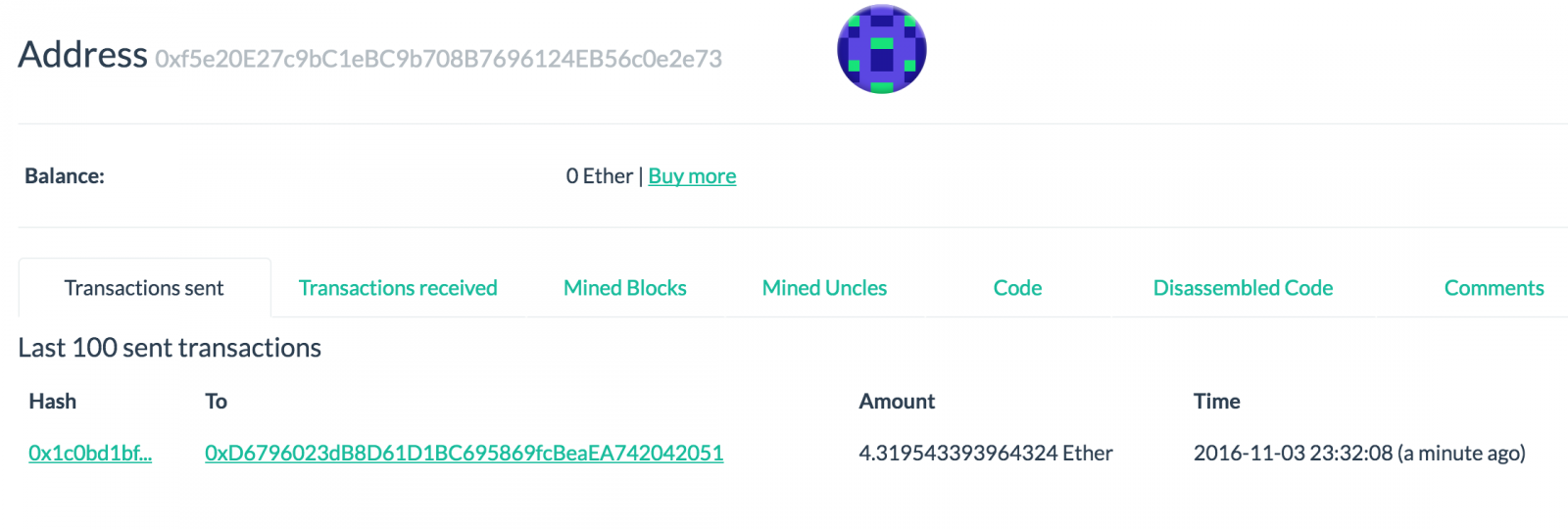The height and width of the screenshot is (529, 1568).
Task: Click the Balance label
Action: pos(65,176)
